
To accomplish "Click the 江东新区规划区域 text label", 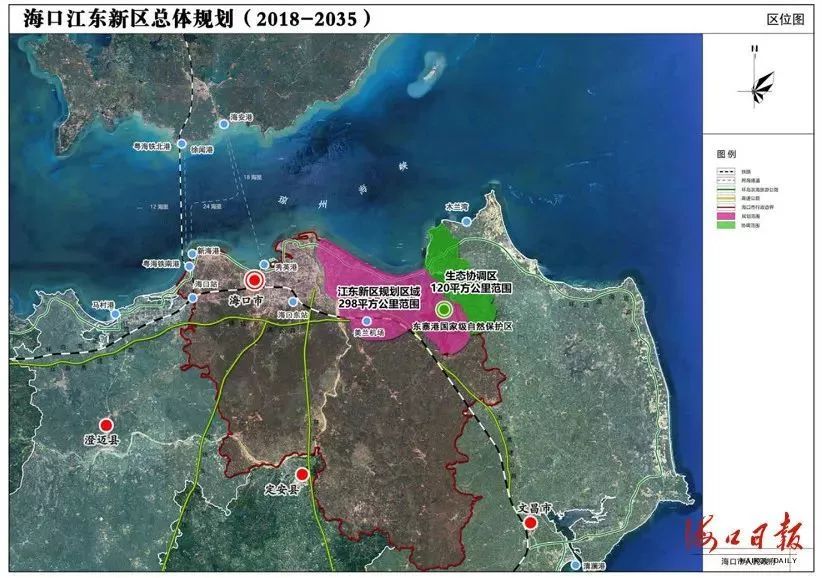I will pos(378,289).
